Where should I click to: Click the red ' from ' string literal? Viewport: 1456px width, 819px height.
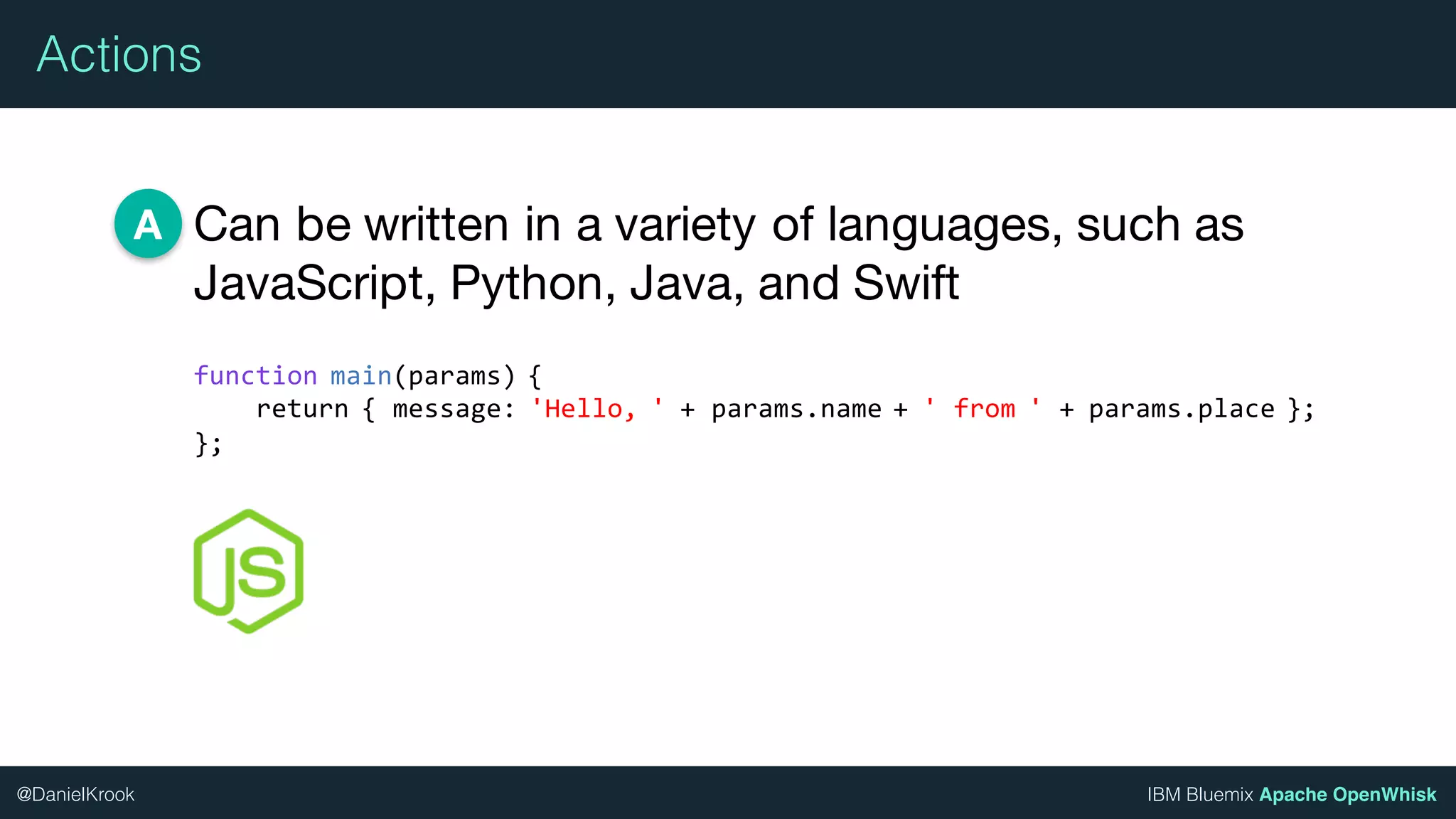point(983,409)
